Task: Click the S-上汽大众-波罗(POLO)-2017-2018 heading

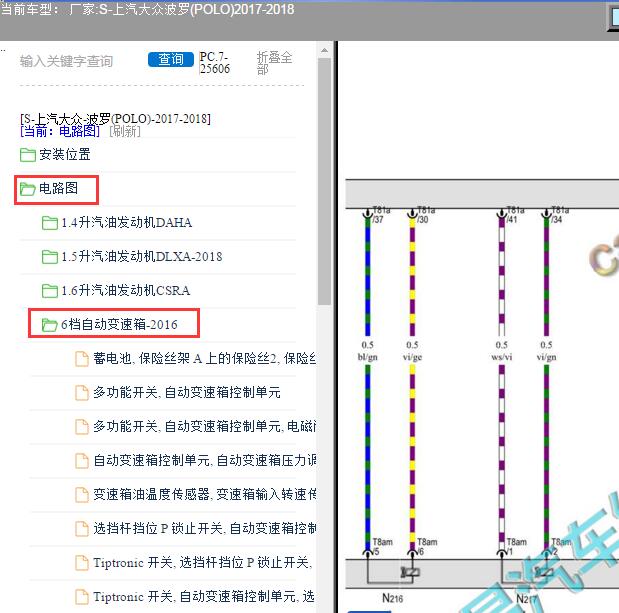Action: pos(115,118)
